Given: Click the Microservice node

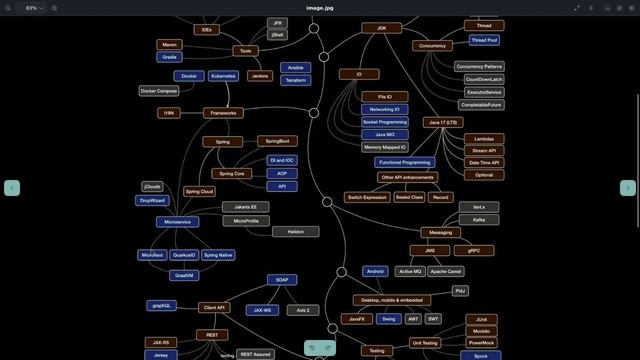Looking at the screenshot, I should [178, 222].
